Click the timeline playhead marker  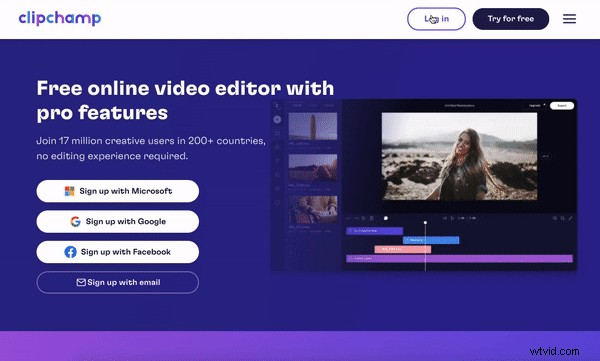[425, 222]
